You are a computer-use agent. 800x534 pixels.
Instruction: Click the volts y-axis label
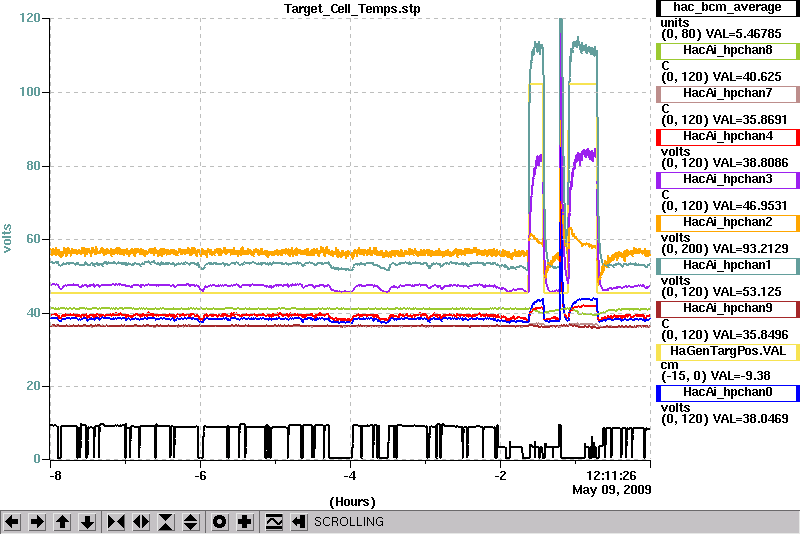[x=7, y=238]
